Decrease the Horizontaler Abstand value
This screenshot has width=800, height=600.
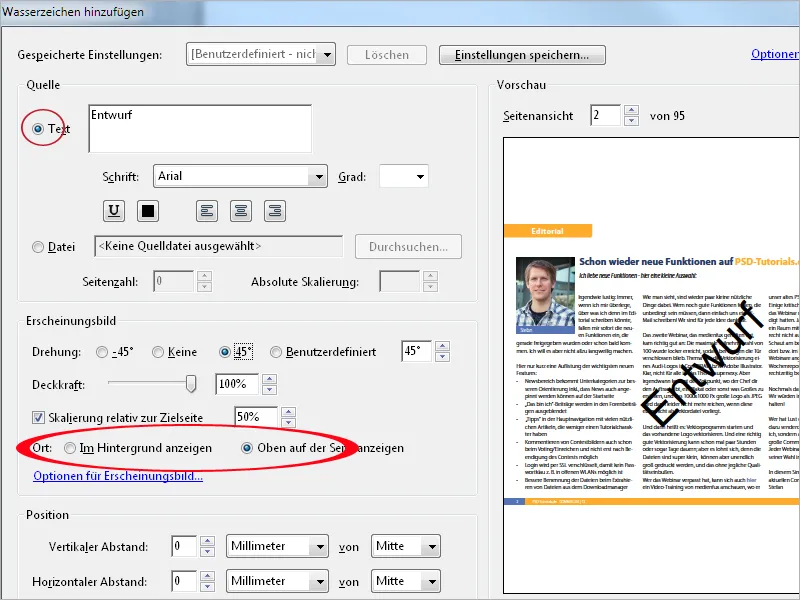[x=207, y=587]
